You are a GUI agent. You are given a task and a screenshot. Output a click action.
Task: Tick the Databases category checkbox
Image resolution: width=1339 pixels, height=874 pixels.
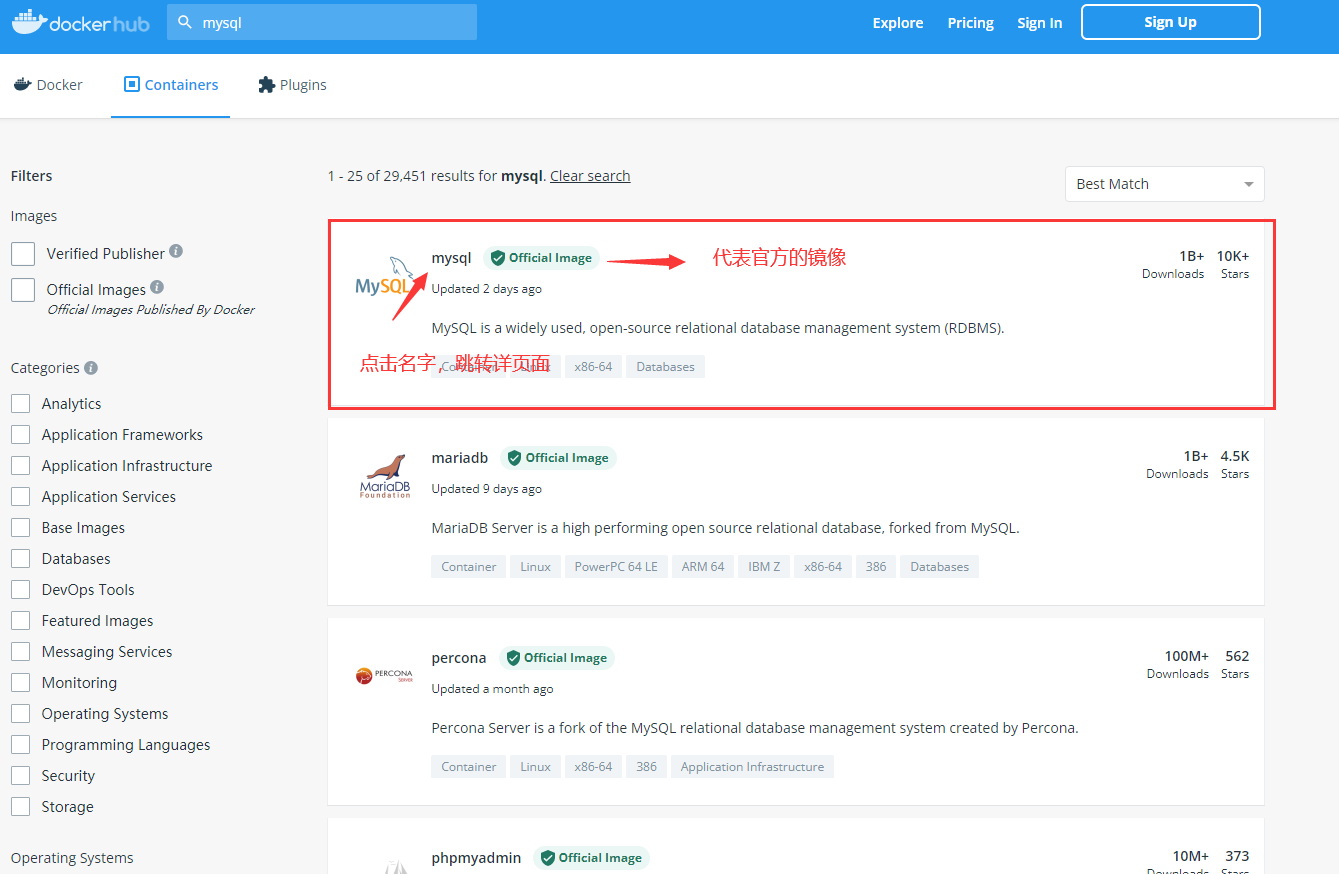tap(20, 559)
